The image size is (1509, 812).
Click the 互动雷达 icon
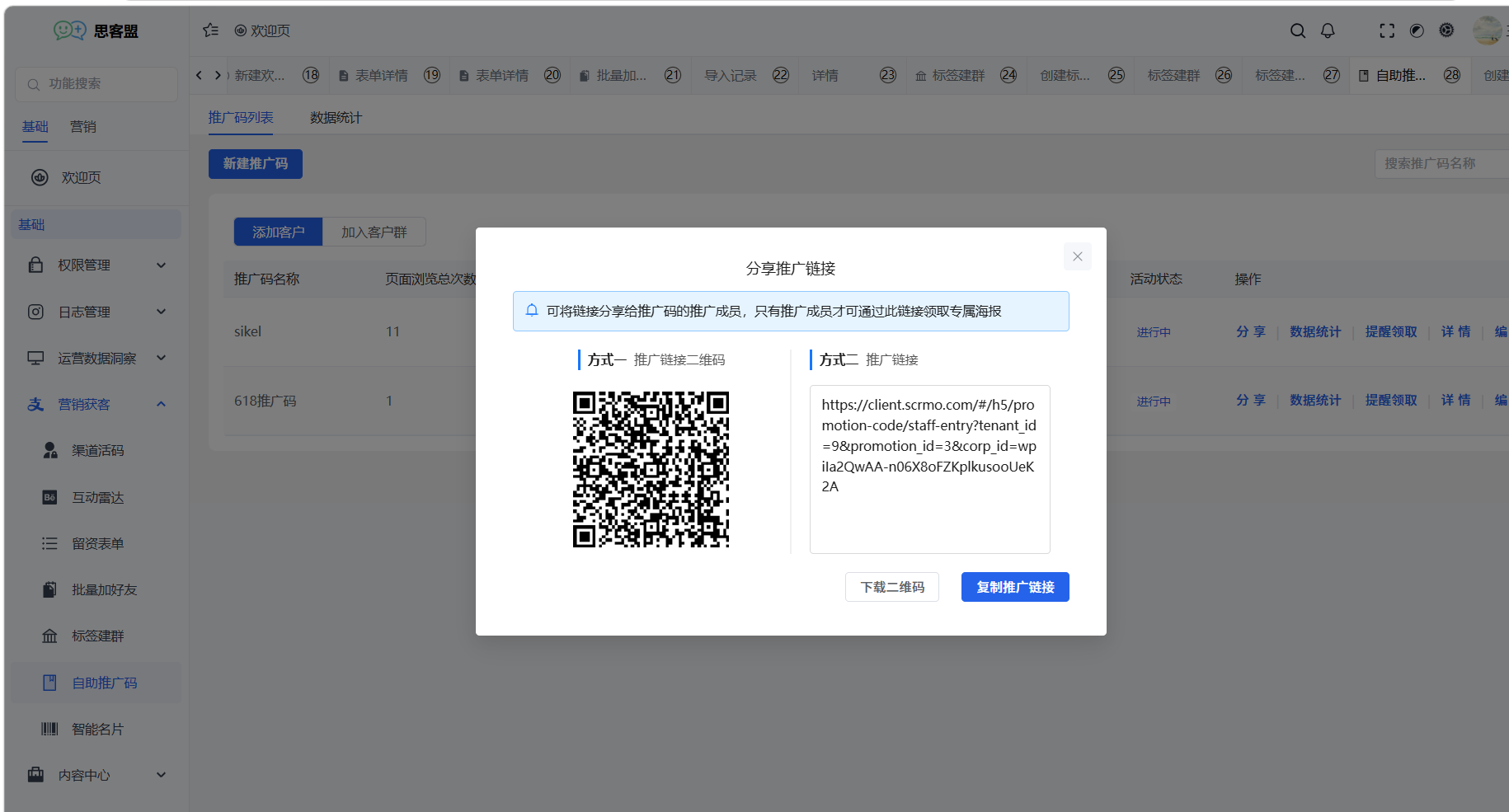tap(49, 497)
